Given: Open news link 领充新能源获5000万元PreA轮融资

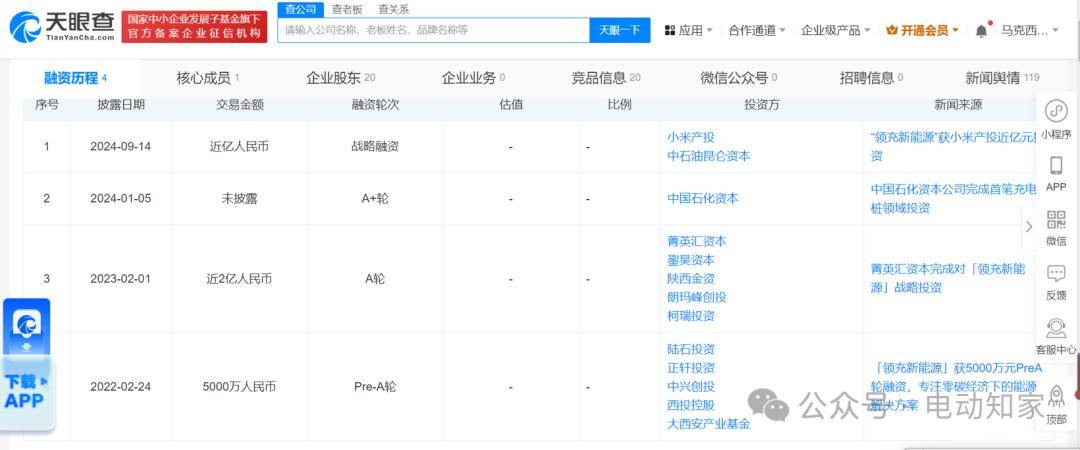Looking at the screenshot, I should pyautogui.click(x=956, y=387).
